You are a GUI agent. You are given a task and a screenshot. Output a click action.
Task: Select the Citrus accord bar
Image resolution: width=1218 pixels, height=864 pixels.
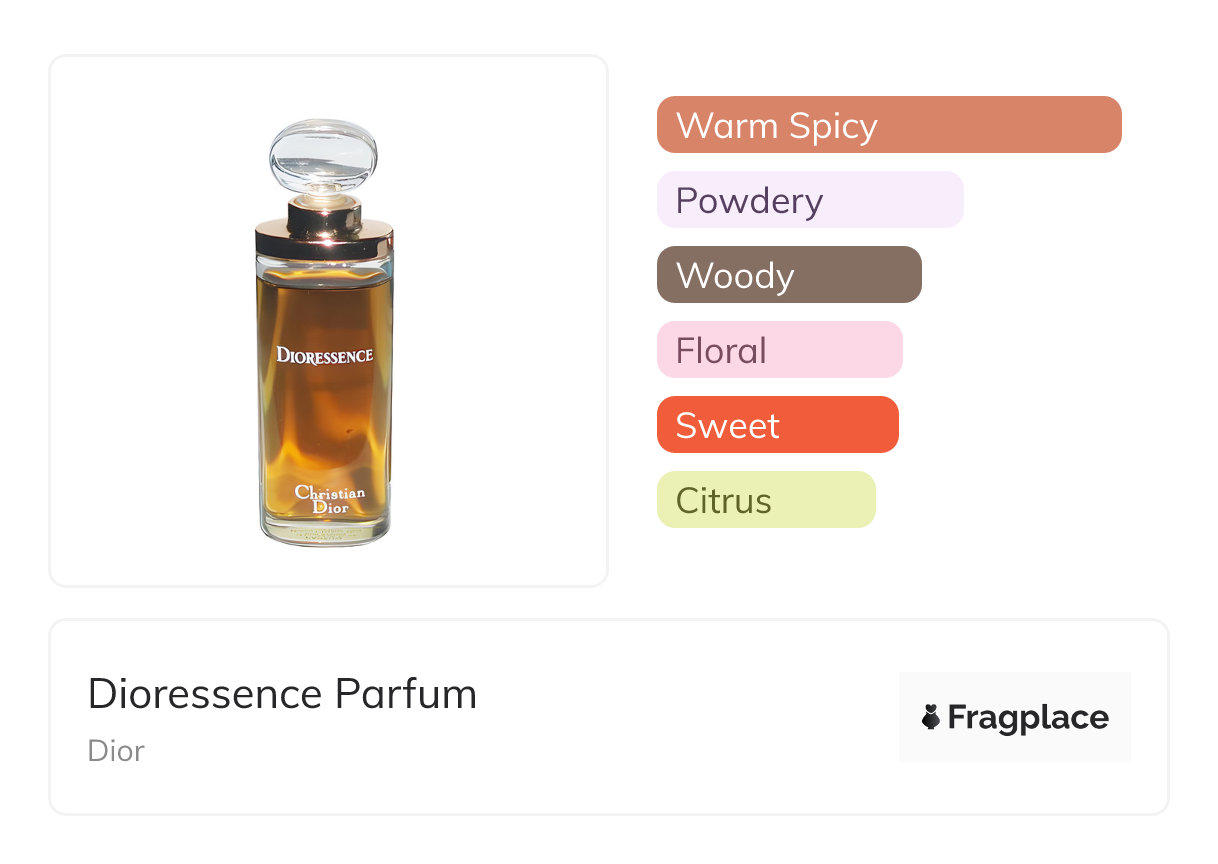pos(765,500)
